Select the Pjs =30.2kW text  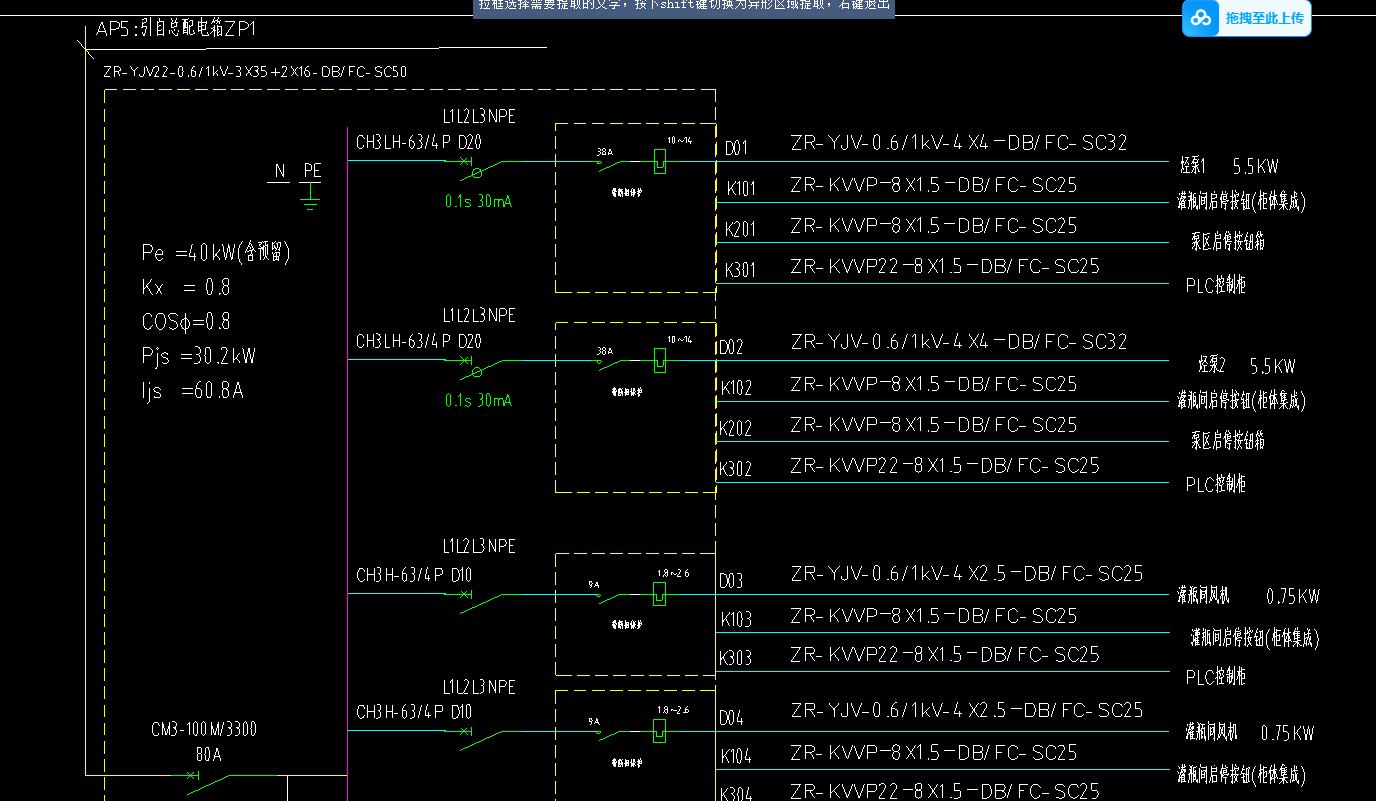(199, 356)
